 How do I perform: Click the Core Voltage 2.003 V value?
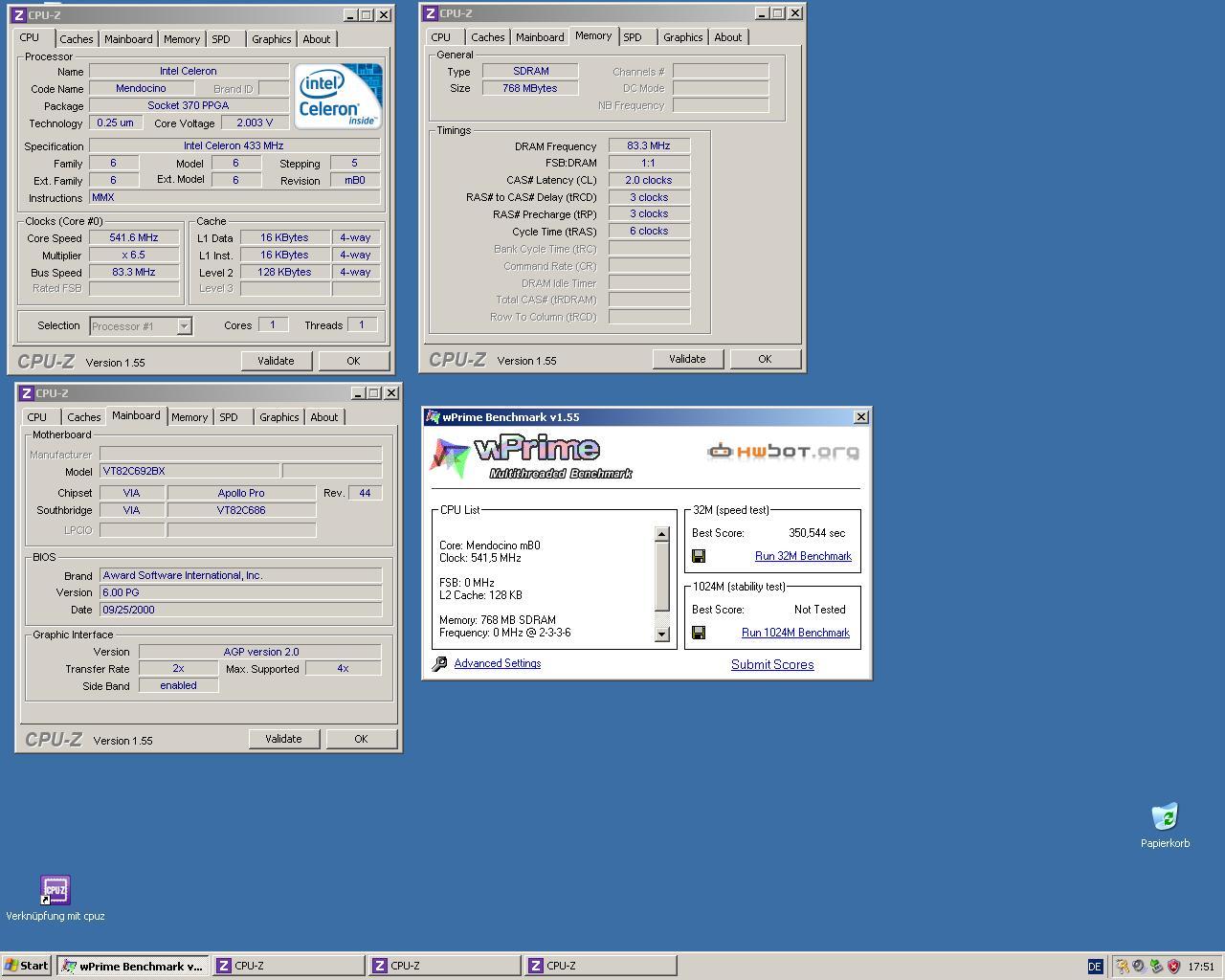click(x=256, y=122)
